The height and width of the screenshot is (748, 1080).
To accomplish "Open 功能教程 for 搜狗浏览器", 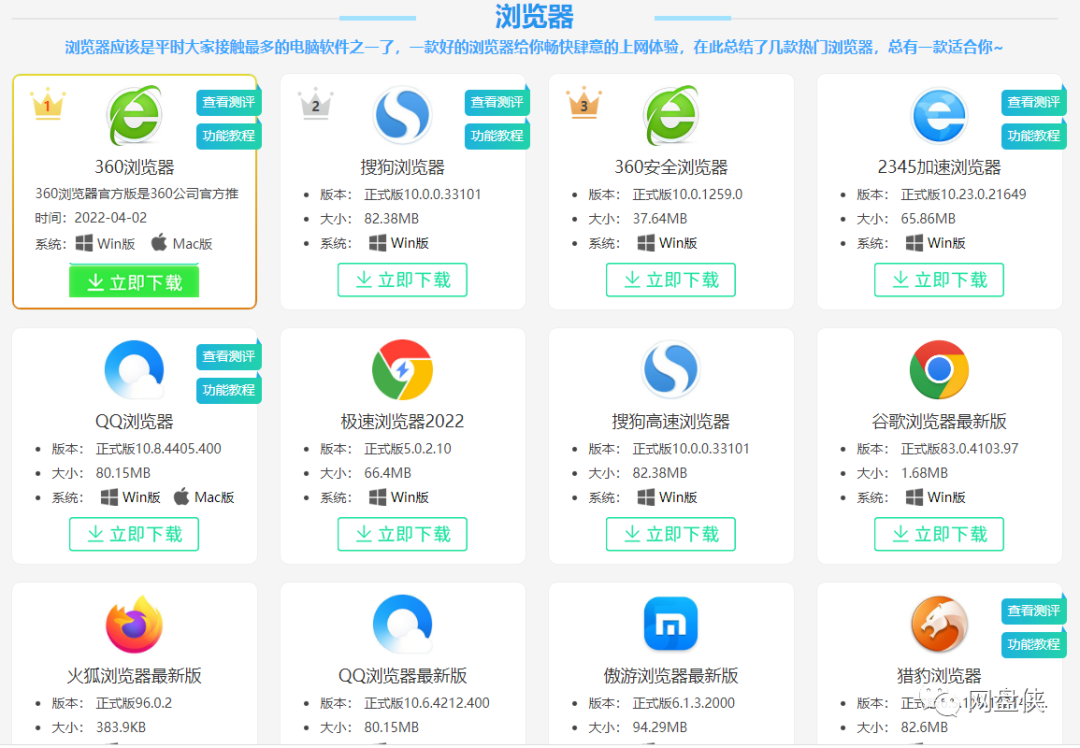I will pos(496,135).
